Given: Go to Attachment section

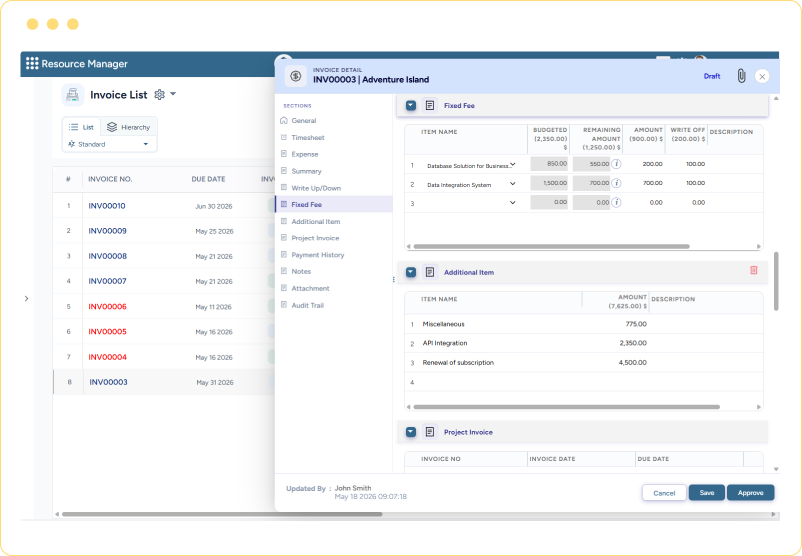Looking at the screenshot, I should tap(310, 288).
